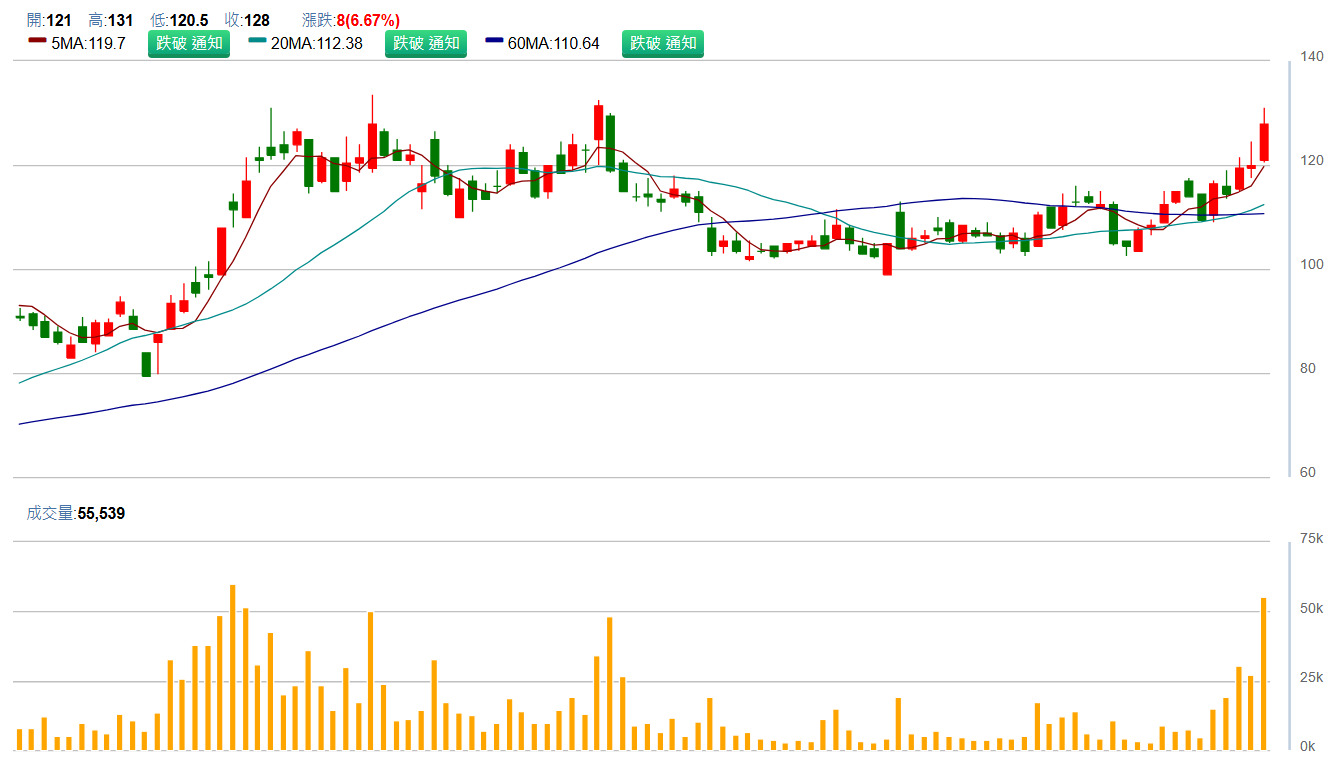This screenshot has height=760, width=1331.
Task: Click the high price 高:131
Action: pyautogui.click(x=111, y=20)
